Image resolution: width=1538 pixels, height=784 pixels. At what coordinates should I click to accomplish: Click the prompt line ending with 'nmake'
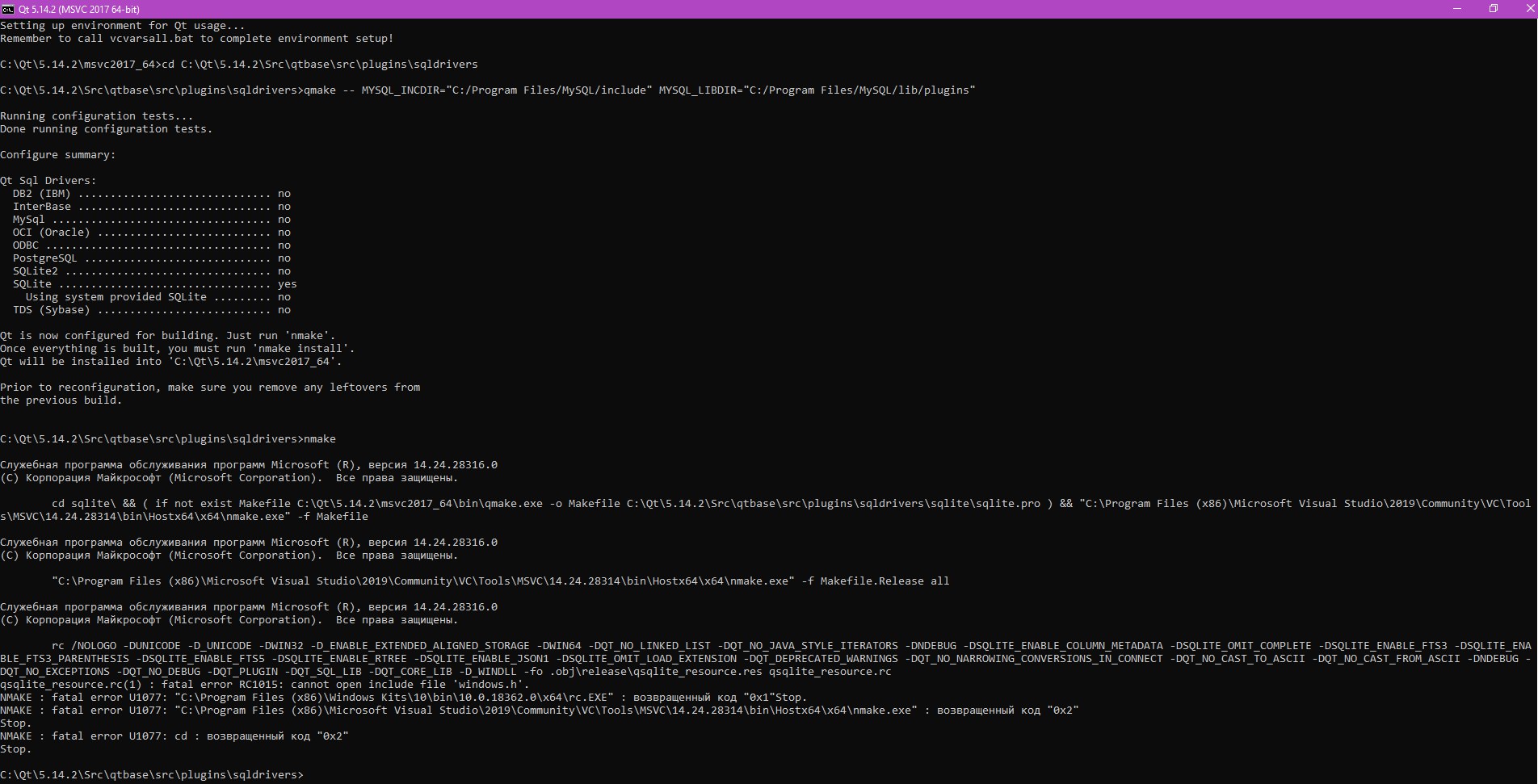(168, 439)
